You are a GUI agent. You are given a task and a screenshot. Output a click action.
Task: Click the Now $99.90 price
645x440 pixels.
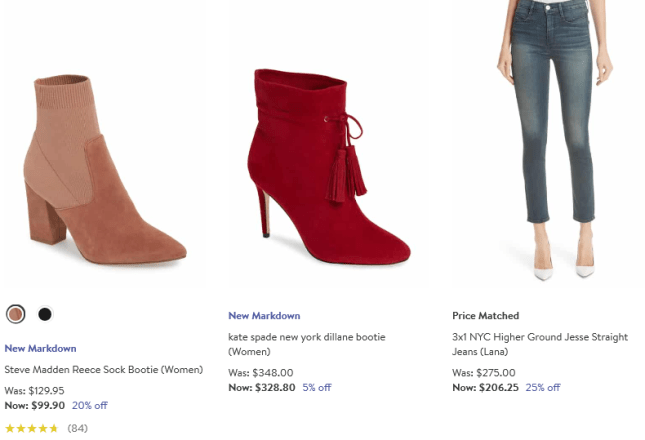pos(35,406)
